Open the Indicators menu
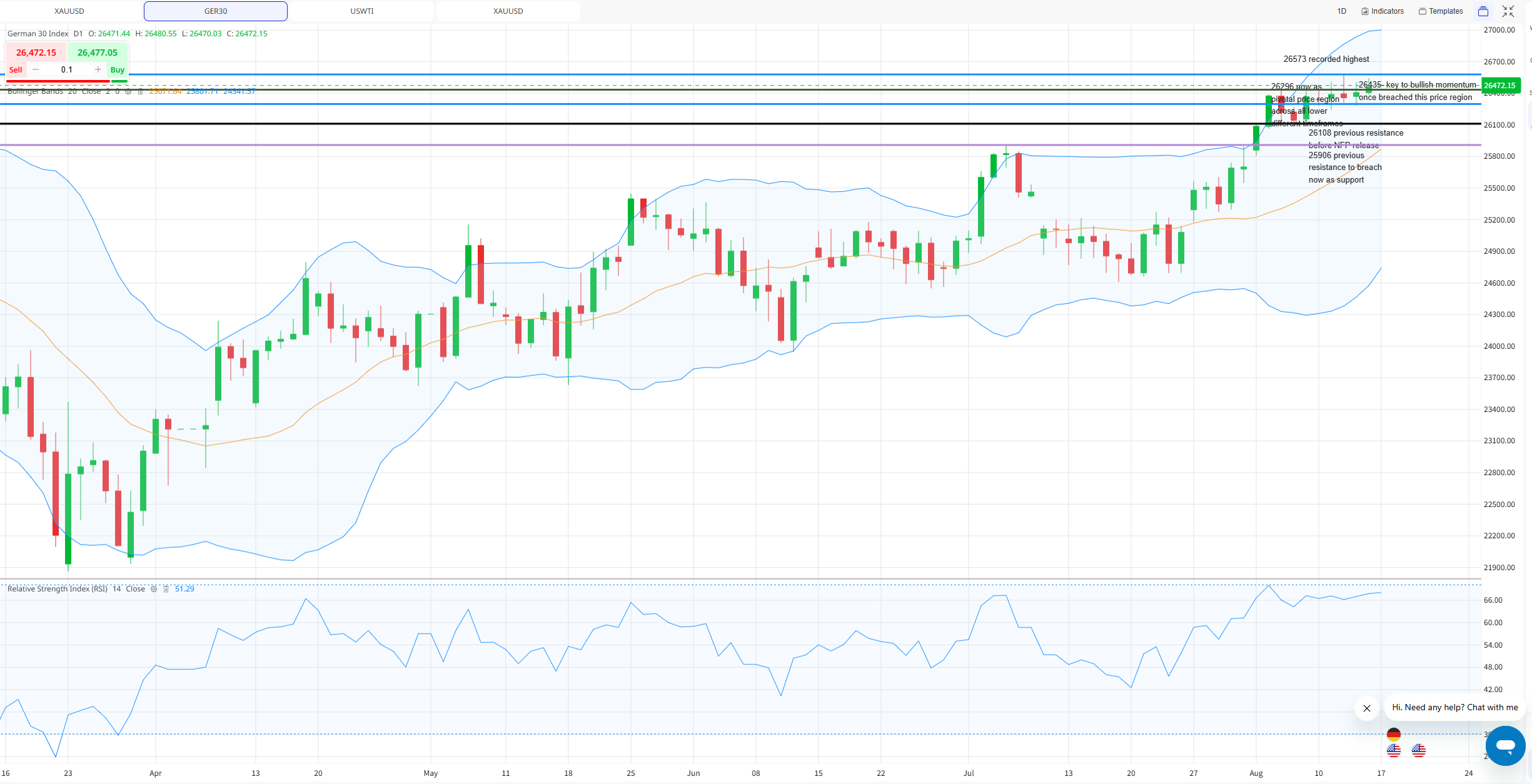Image resolution: width=1532 pixels, height=784 pixels. [x=1383, y=11]
